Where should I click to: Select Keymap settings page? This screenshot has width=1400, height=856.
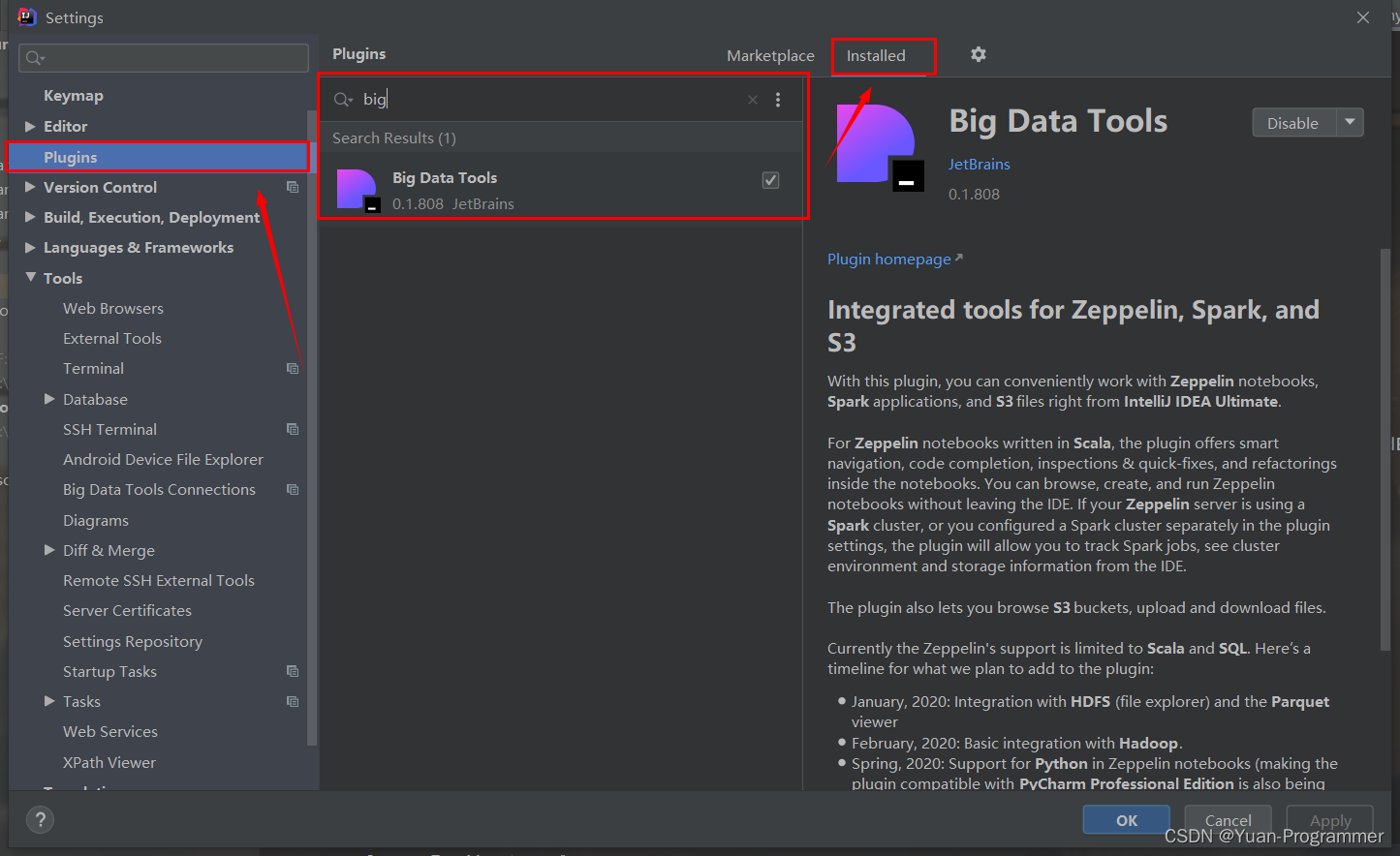pyautogui.click(x=74, y=96)
